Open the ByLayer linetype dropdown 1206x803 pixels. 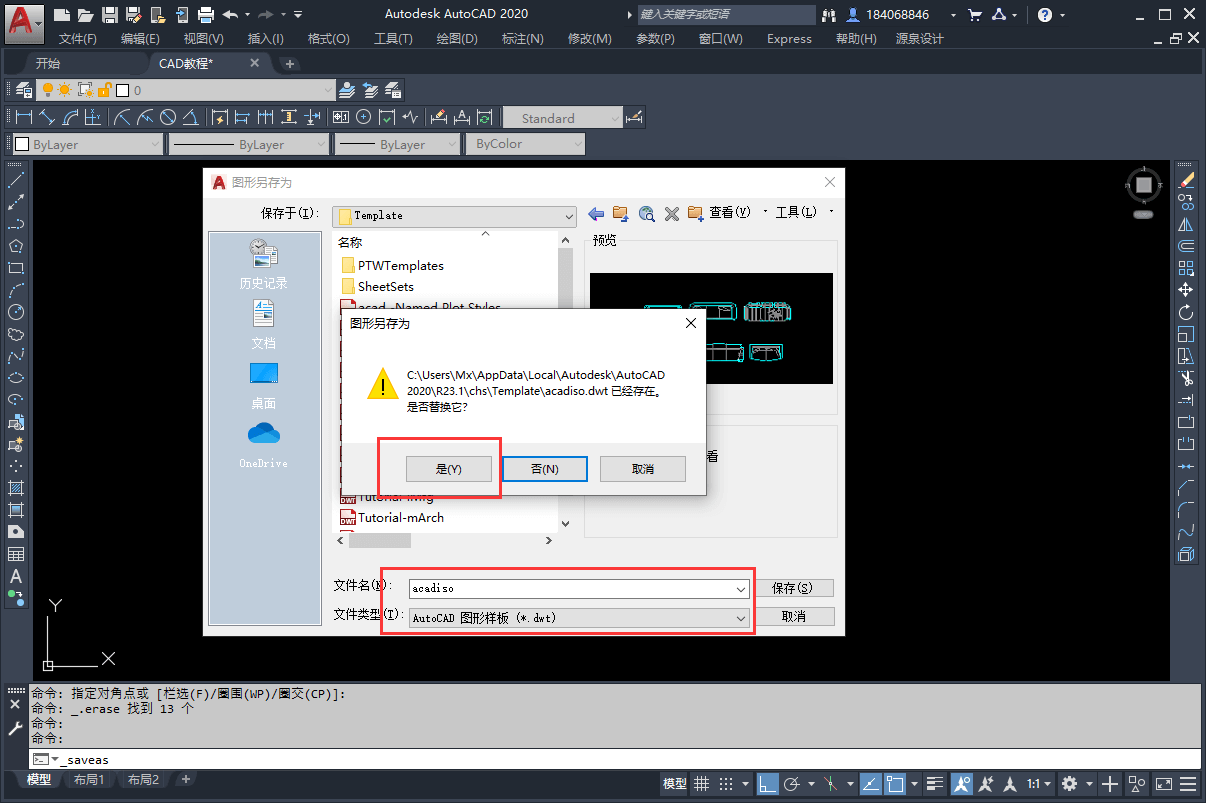click(x=320, y=144)
